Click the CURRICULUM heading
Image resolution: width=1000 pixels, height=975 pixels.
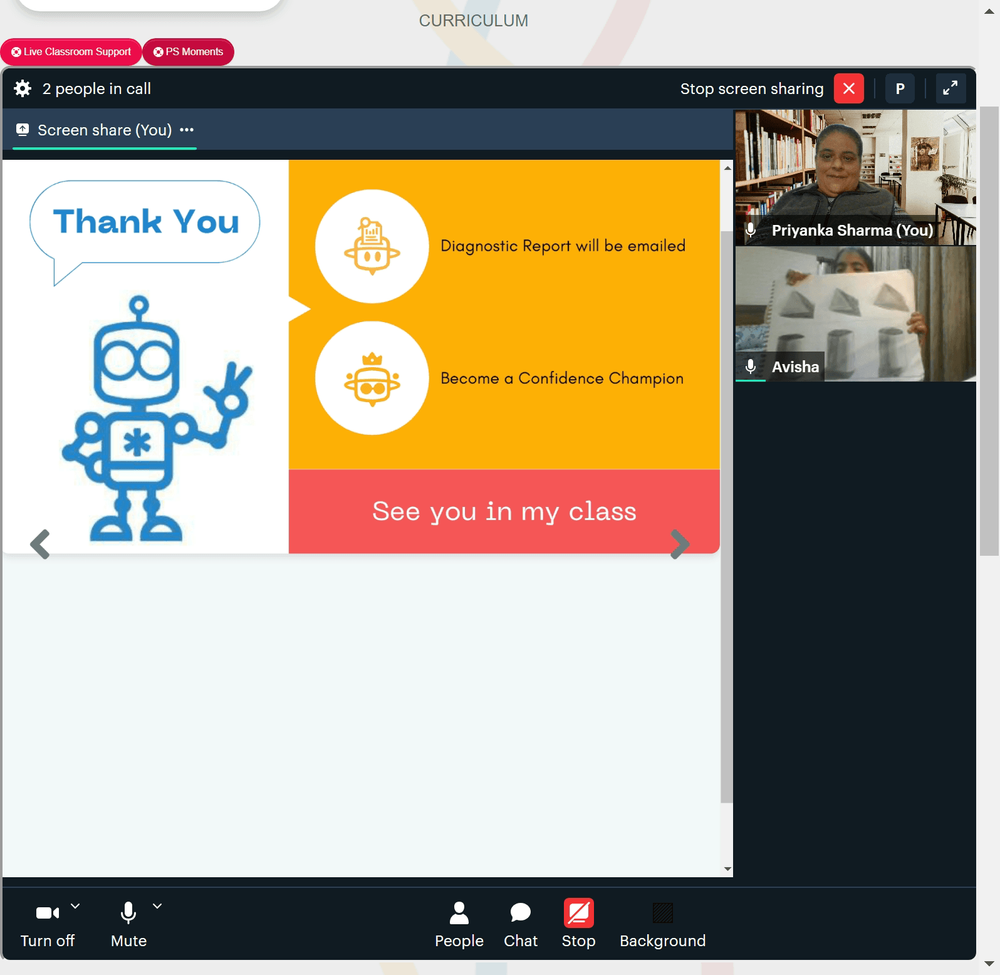pyautogui.click(x=473, y=20)
